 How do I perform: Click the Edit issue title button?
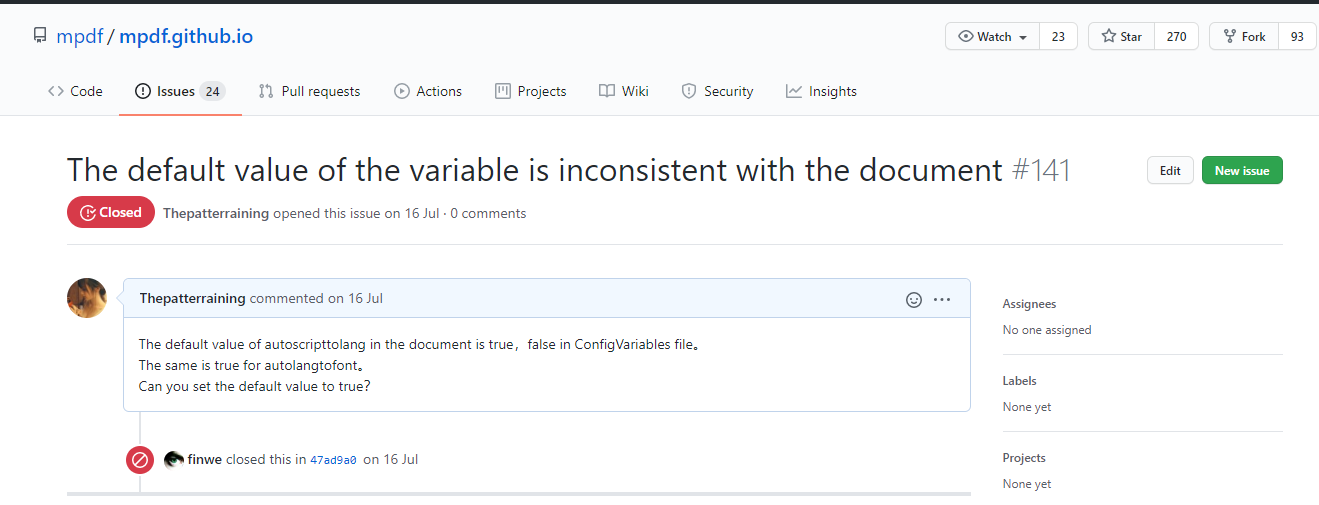click(x=1170, y=171)
